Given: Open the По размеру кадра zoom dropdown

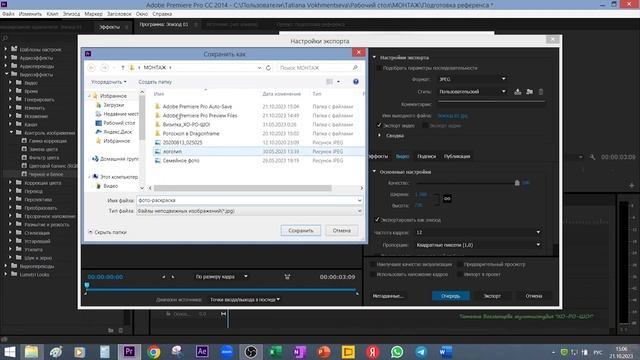Looking at the screenshot, I should [x=221, y=277].
